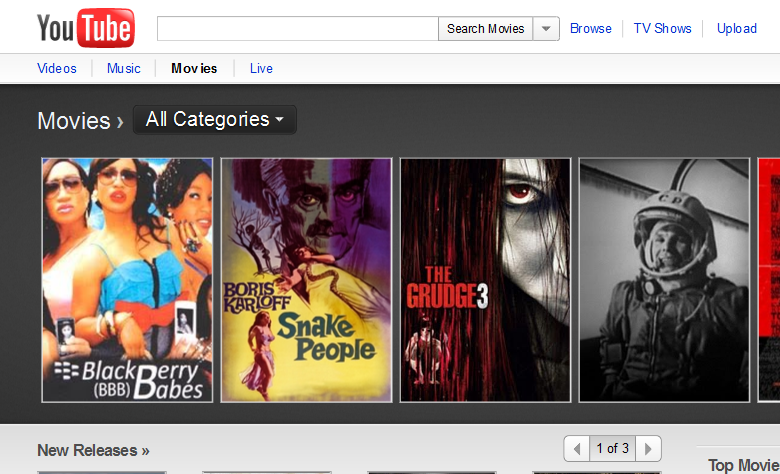Open the Browse link

[590, 28]
